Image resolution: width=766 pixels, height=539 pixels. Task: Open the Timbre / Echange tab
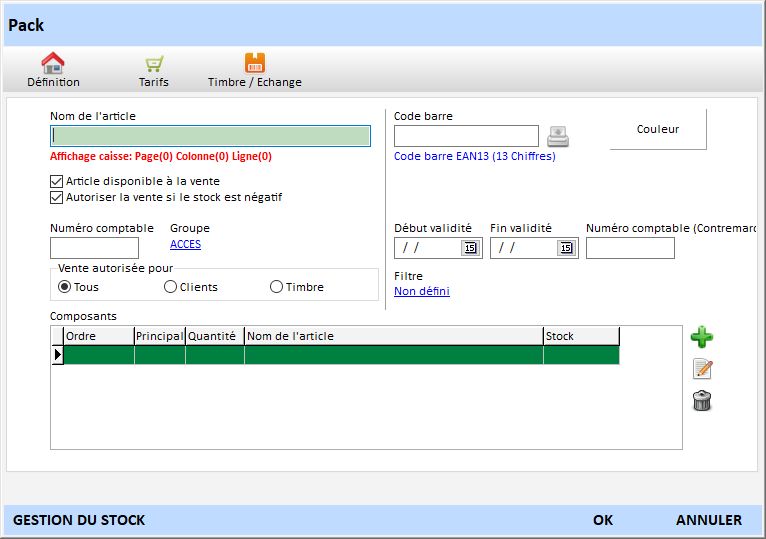pos(254,70)
